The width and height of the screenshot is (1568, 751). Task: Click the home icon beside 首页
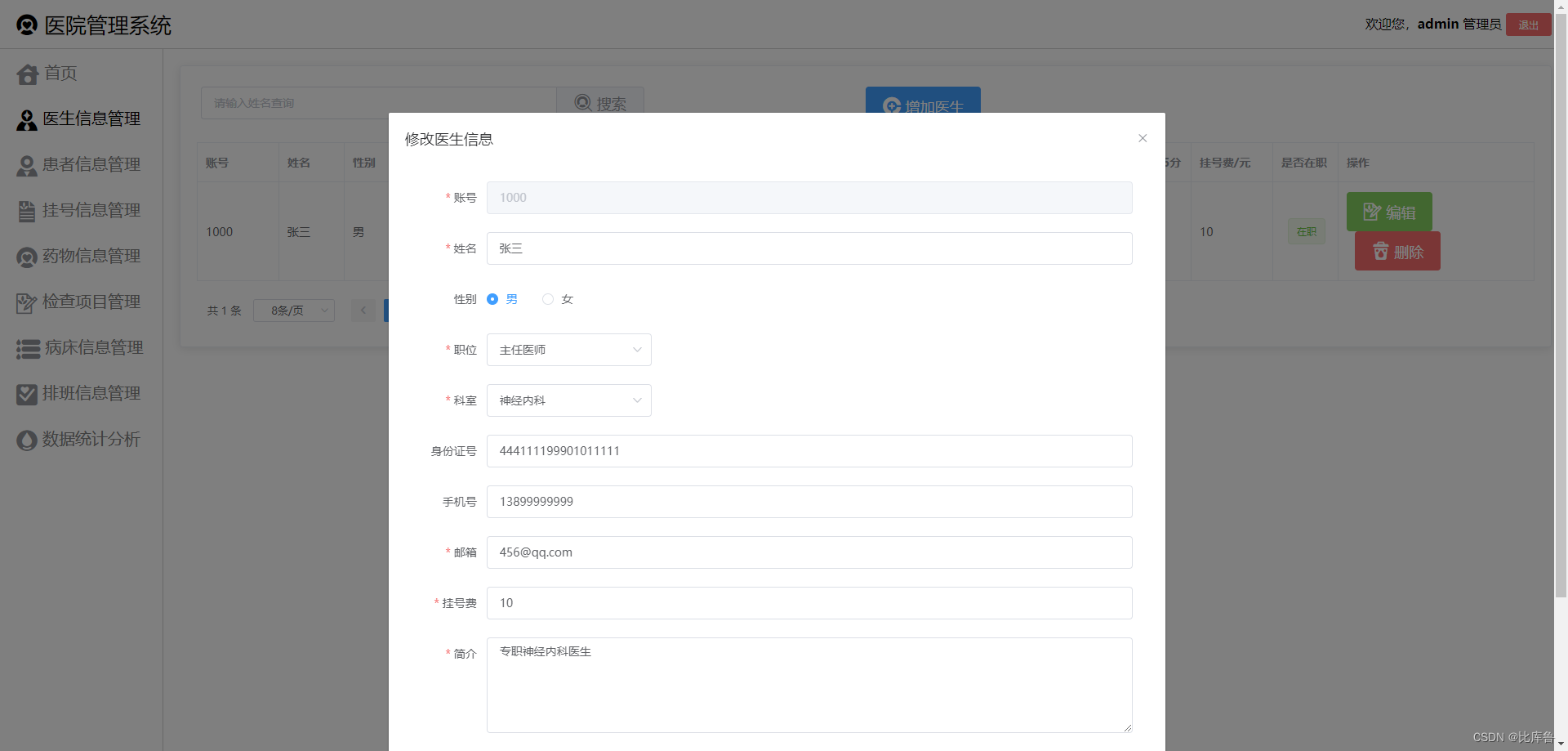(27, 74)
